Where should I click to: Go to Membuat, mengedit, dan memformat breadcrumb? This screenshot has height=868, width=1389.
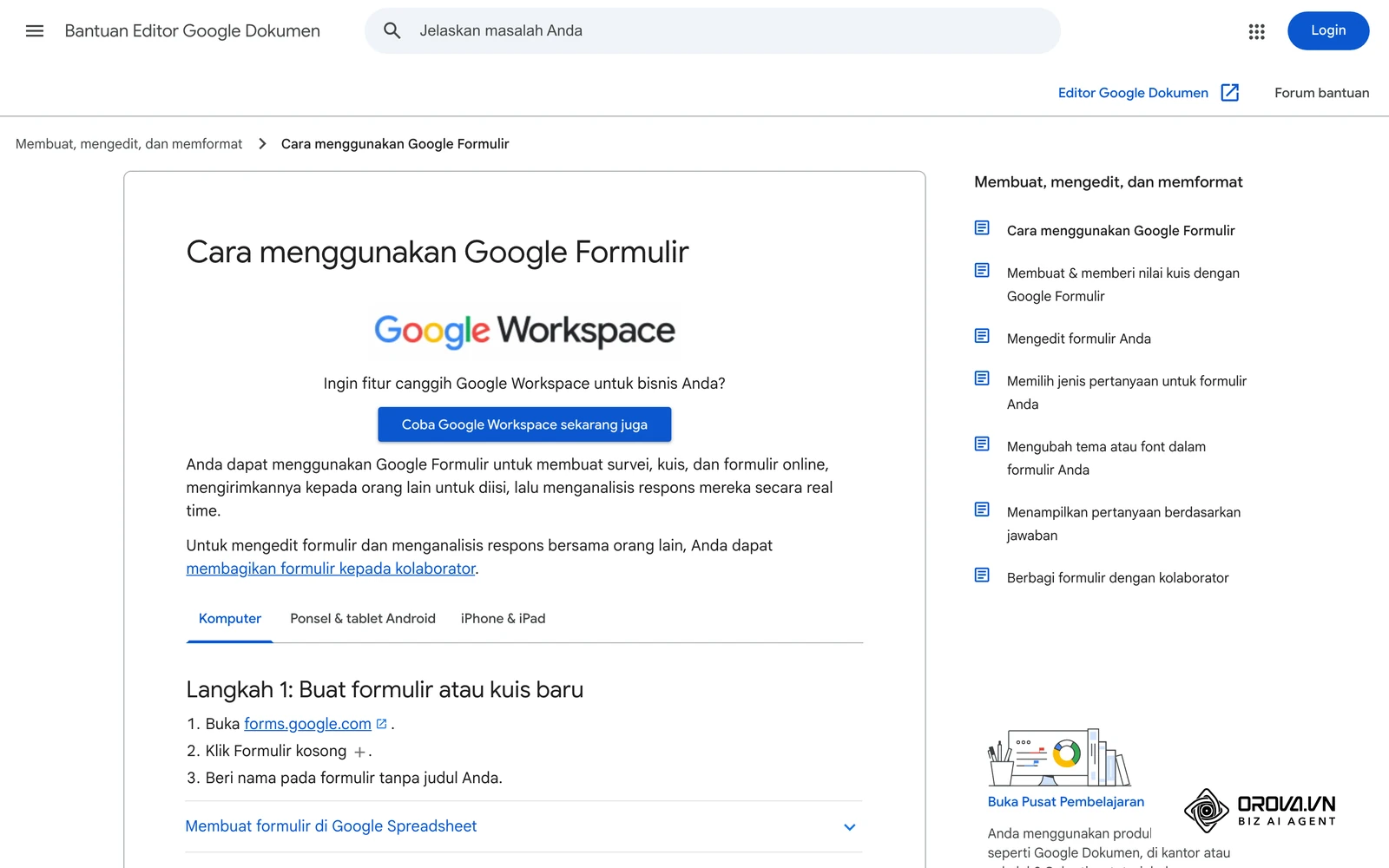point(129,144)
